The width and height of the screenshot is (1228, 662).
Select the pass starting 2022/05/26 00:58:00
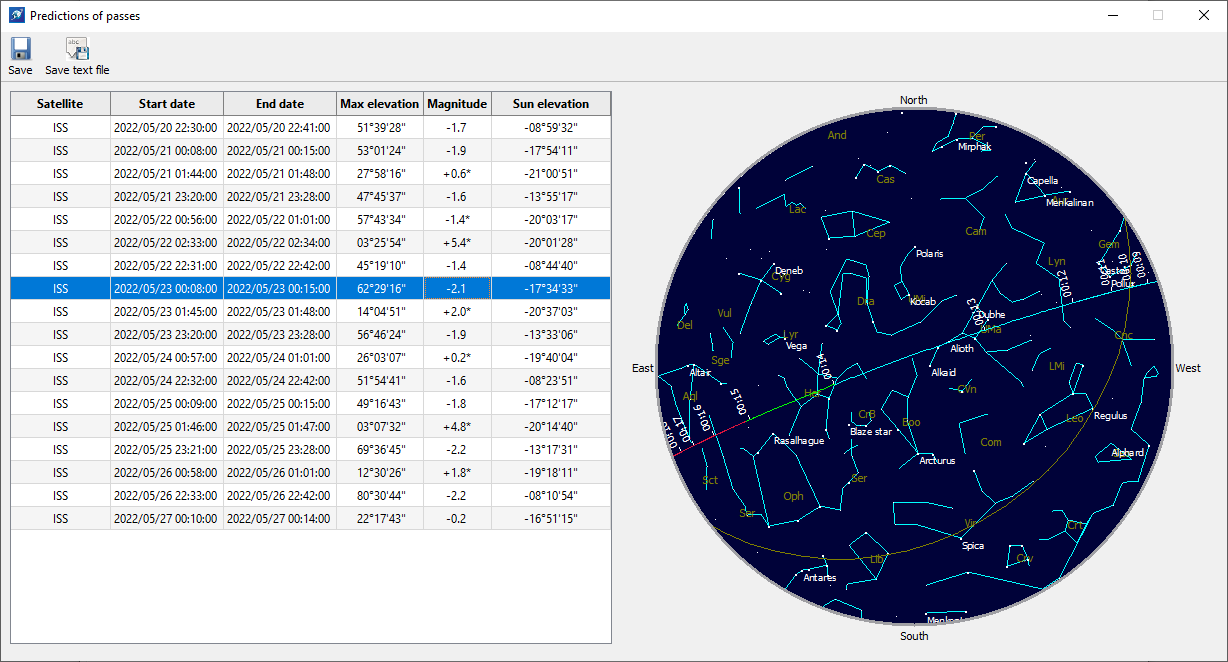(310, 472)
